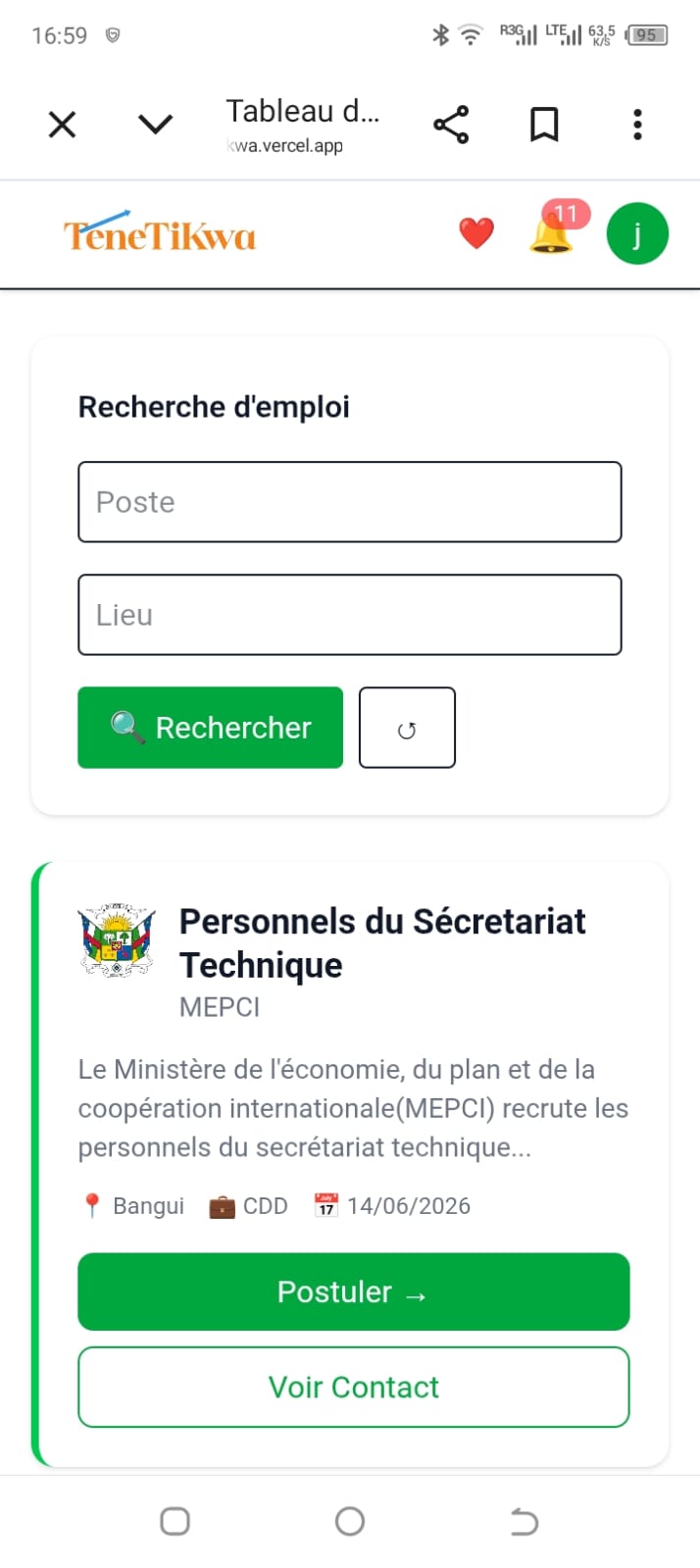Select the Voir Contact button
The height and width of the screenshot is (1568, 700).
[x=354, y=1388]
